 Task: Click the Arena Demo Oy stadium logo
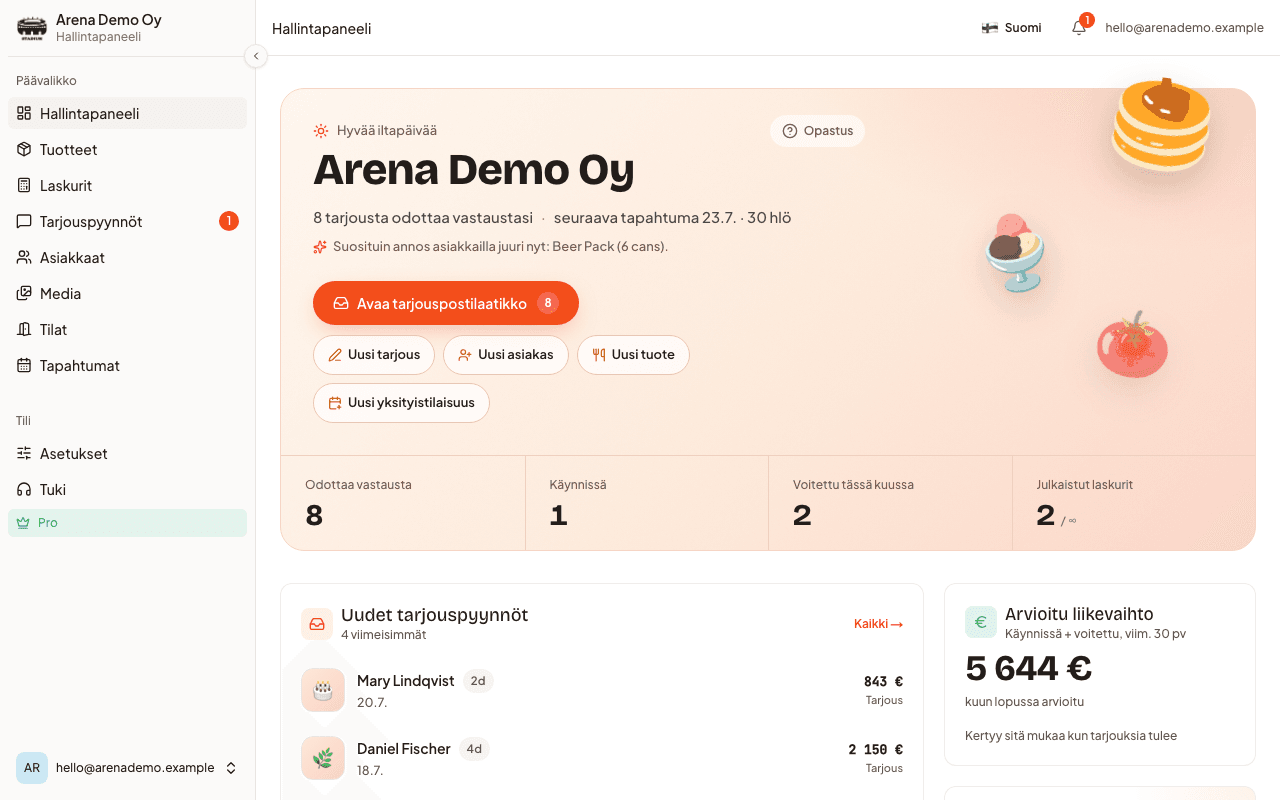tap(32, 28)
